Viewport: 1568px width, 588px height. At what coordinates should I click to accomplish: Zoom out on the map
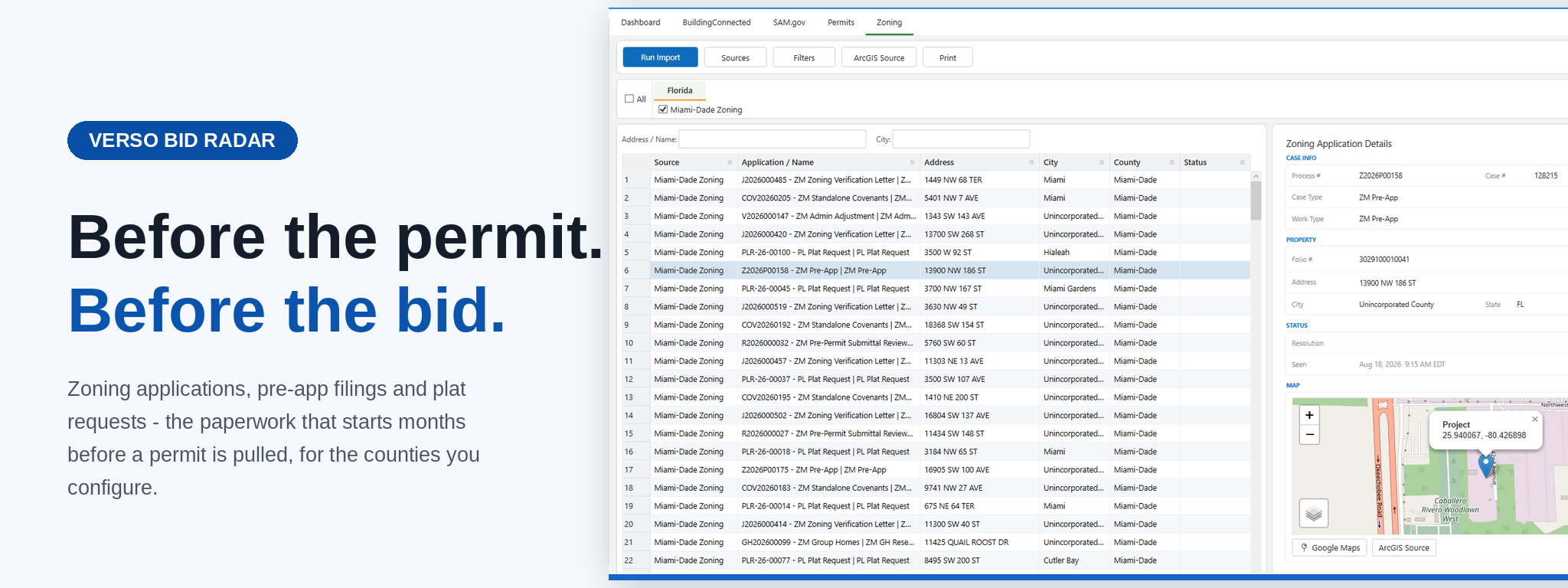coord(1309,435)
